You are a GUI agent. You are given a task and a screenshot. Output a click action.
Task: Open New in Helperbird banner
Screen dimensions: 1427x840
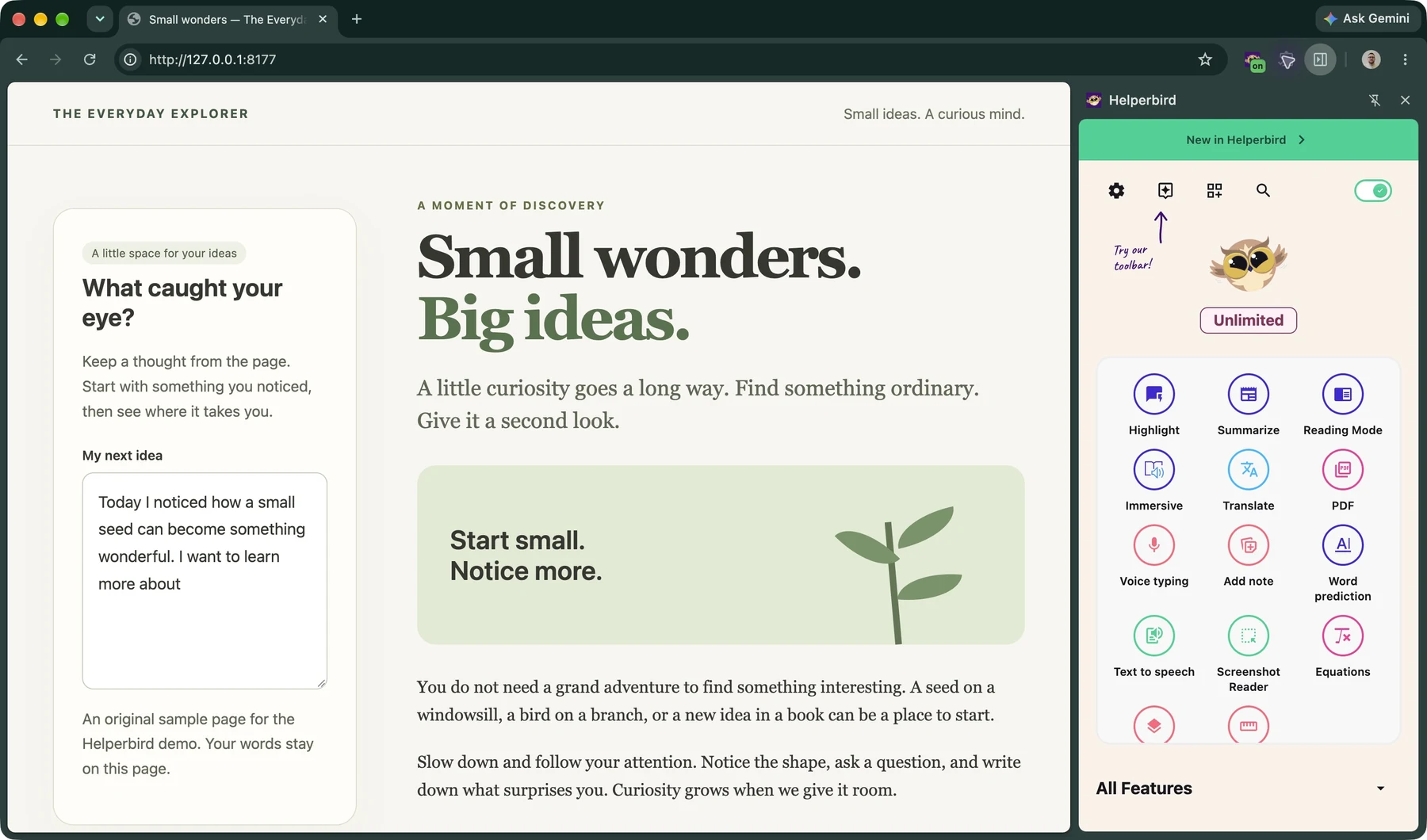pyautogui.click(x=1248, y=139)
